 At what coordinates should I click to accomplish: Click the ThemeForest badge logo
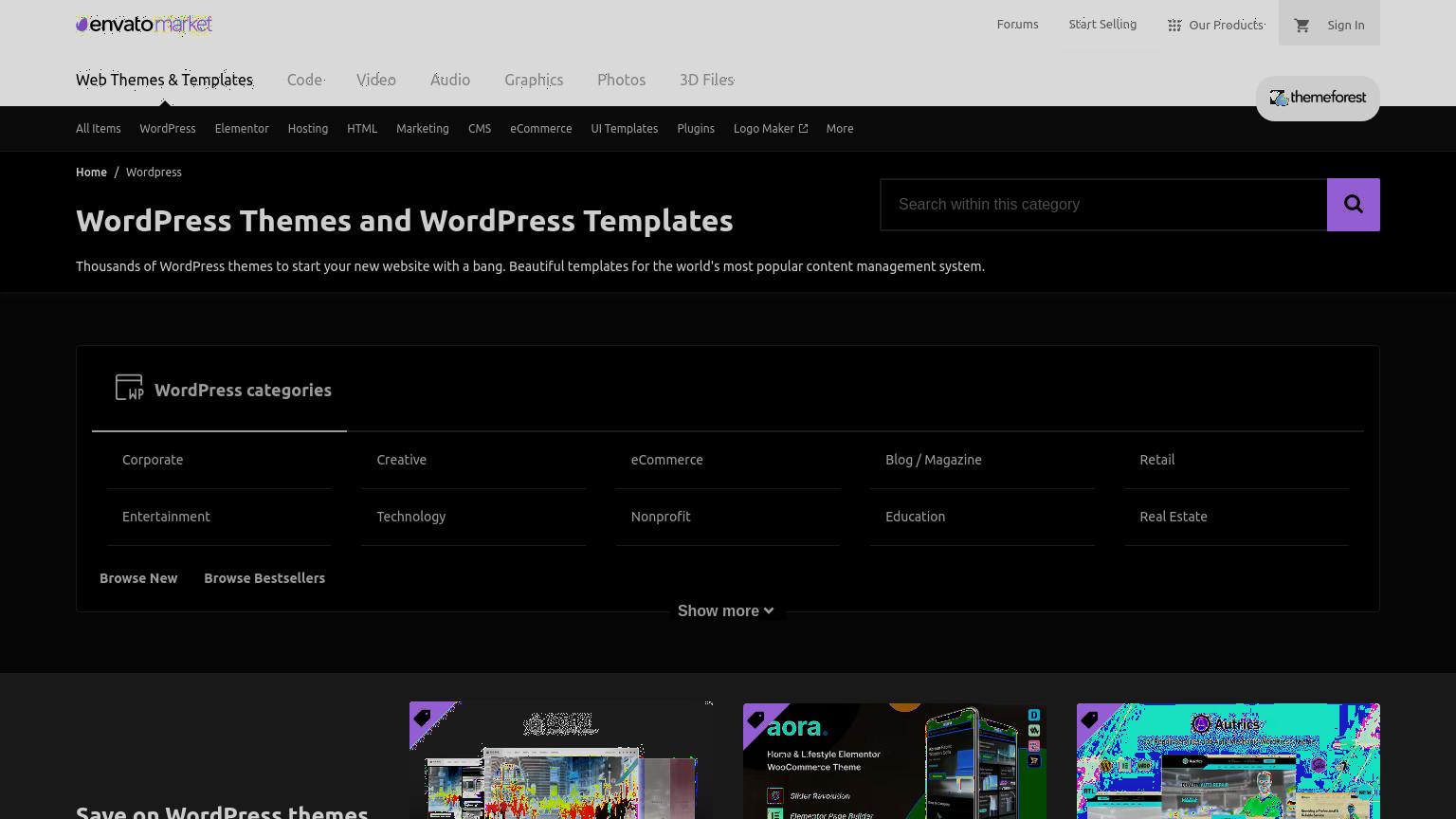[1318, 98]
